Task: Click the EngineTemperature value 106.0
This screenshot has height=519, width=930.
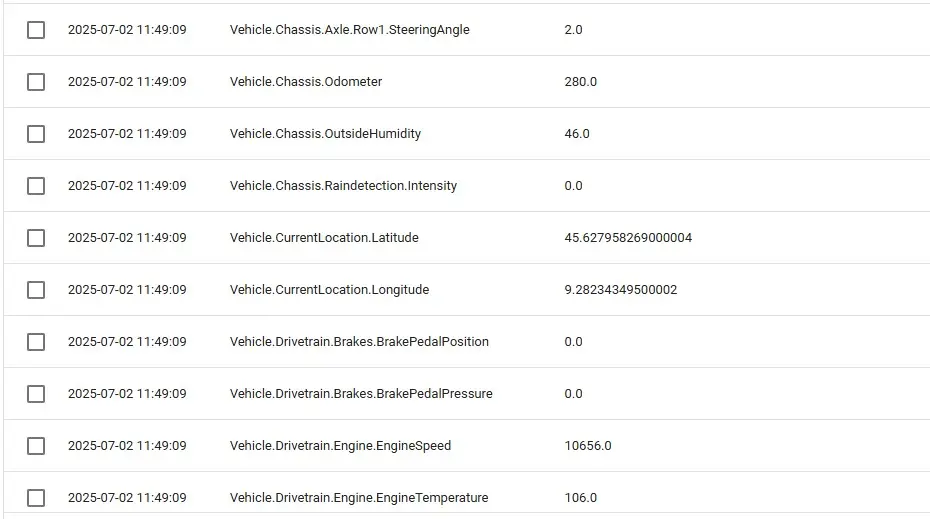Action: [x=581, y=498]
